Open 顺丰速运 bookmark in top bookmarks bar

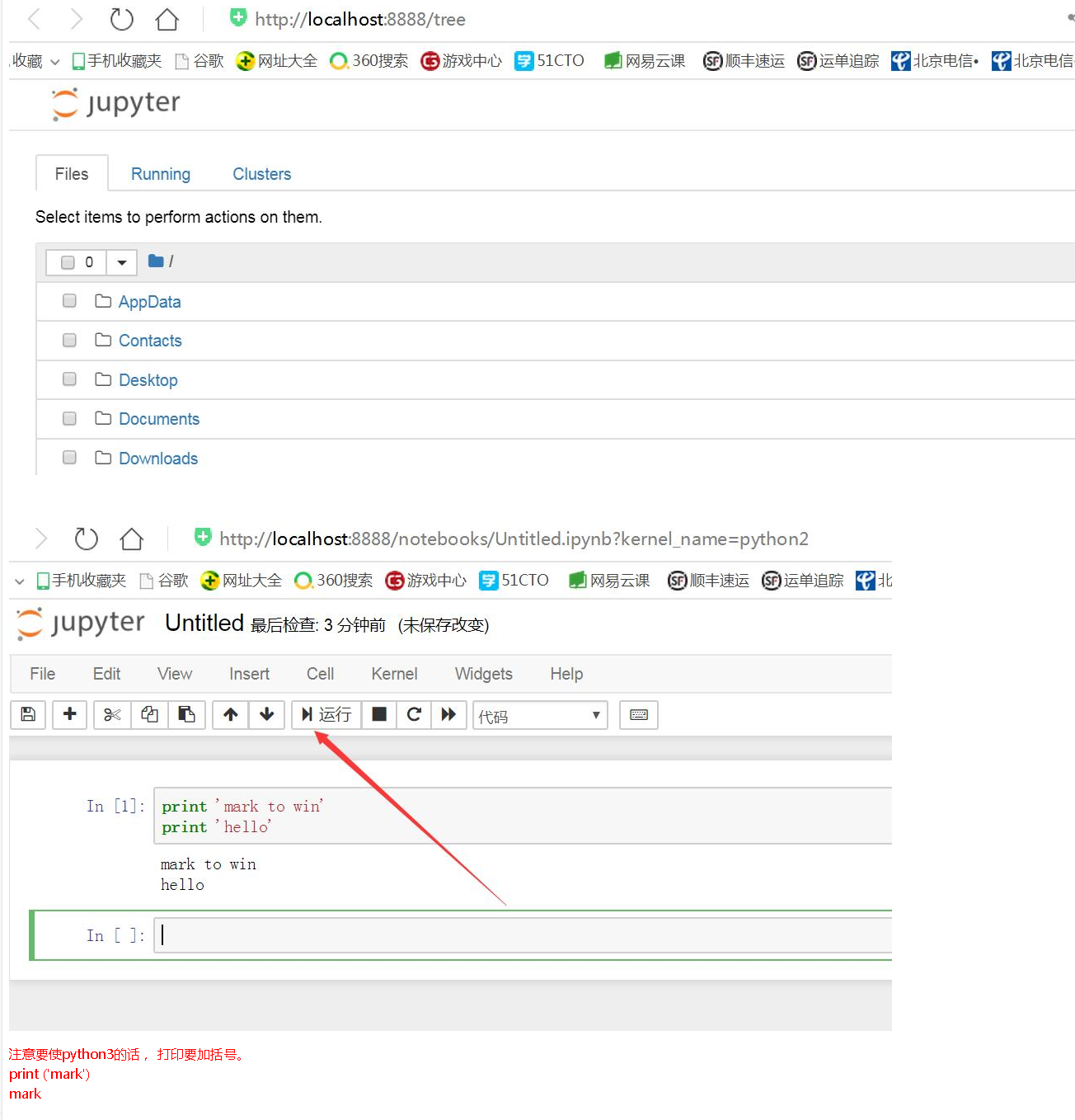coord(744,61)
